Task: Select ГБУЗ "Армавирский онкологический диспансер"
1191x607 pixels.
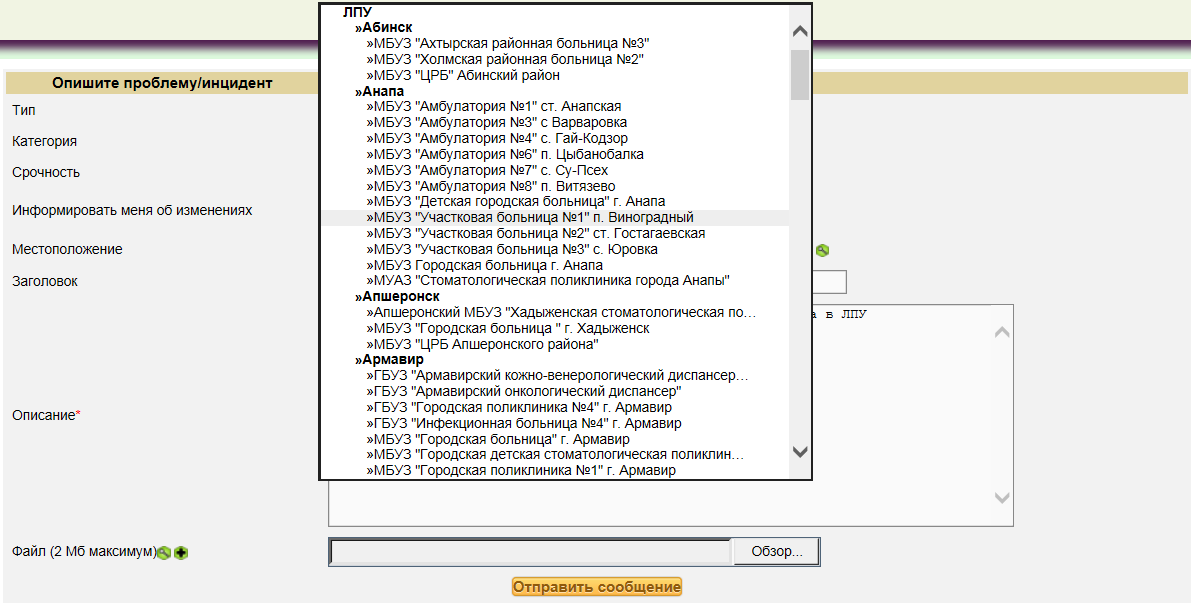Action: [x=524, y=392]
